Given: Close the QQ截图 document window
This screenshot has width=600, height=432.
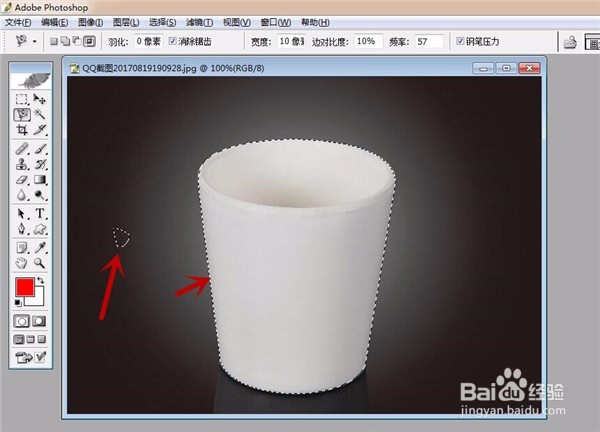Looking at the screenshot, I should click(x=529, y=68).
